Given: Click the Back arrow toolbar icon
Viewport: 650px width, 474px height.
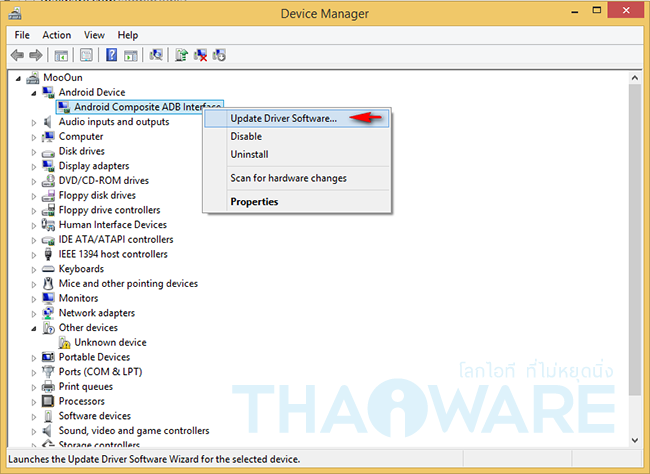Looking at the screenshot, I should 17,55.
